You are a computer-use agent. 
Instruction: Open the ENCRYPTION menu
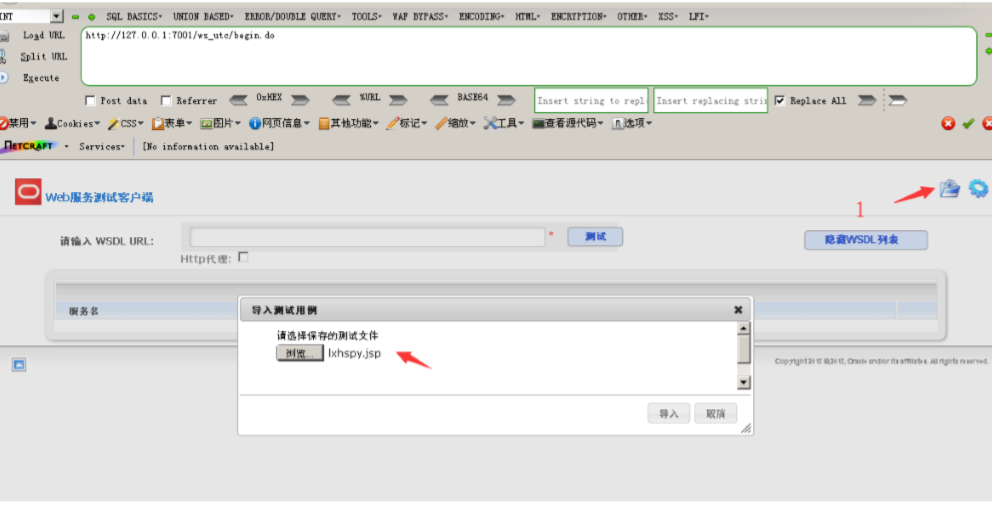(578, 17)
